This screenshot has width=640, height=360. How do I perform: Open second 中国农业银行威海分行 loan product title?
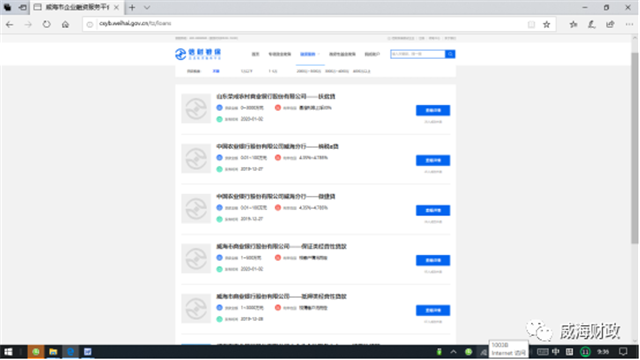[x=276, y=197]
